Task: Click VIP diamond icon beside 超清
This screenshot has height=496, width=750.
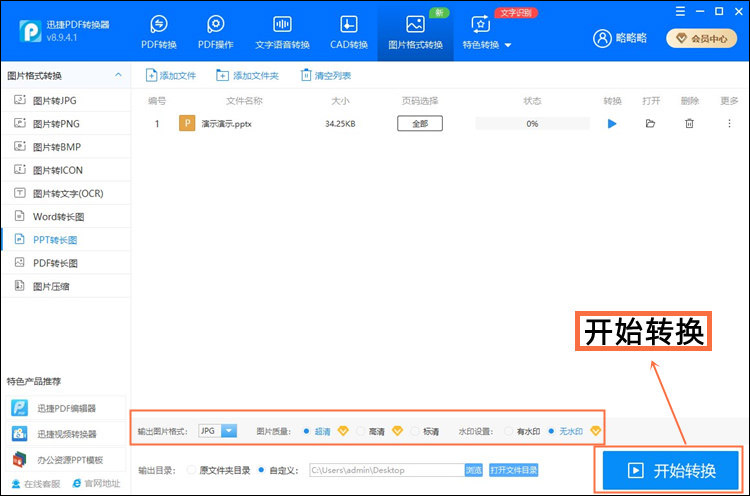Action: (343, 431)
